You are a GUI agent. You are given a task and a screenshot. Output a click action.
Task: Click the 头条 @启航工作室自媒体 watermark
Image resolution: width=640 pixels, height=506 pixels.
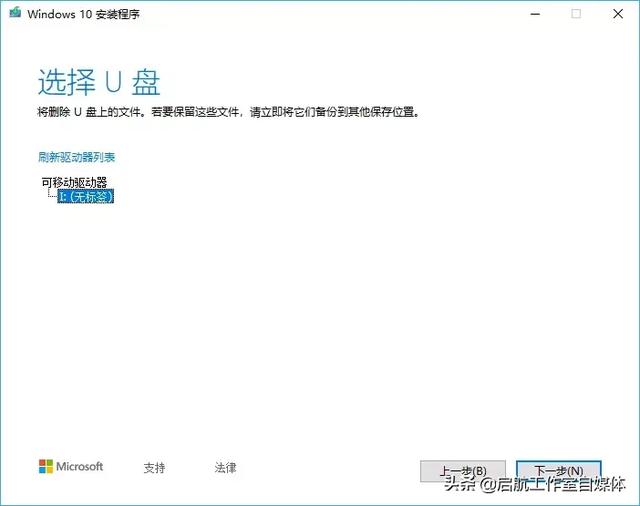[535, 484]
